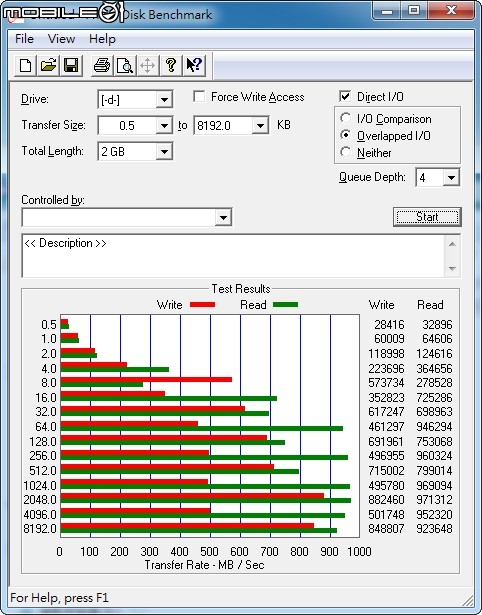Open the File menu
482x615 pixels.
pyautogui.click(x=24, y=39)
